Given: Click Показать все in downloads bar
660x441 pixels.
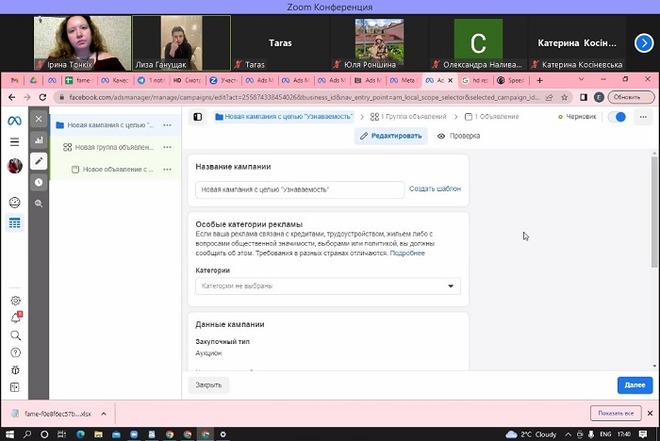Looking at the screenshot, I should pos(614,413).
